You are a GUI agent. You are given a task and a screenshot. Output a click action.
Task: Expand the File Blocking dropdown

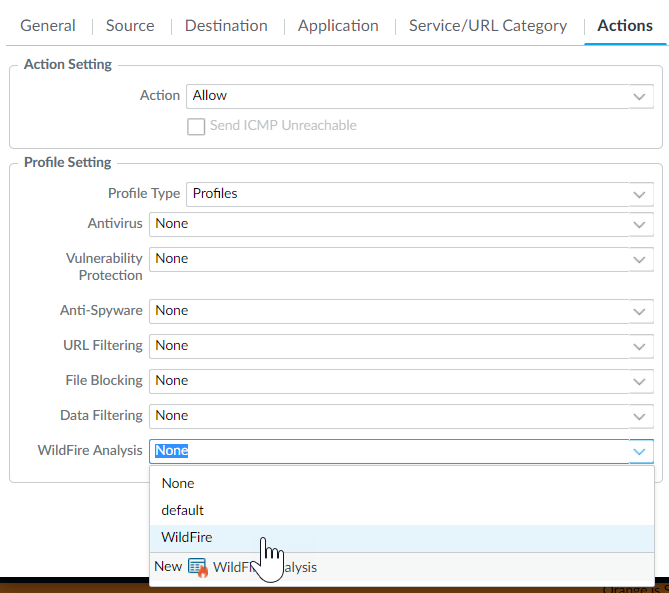click(x=640, y=381)
